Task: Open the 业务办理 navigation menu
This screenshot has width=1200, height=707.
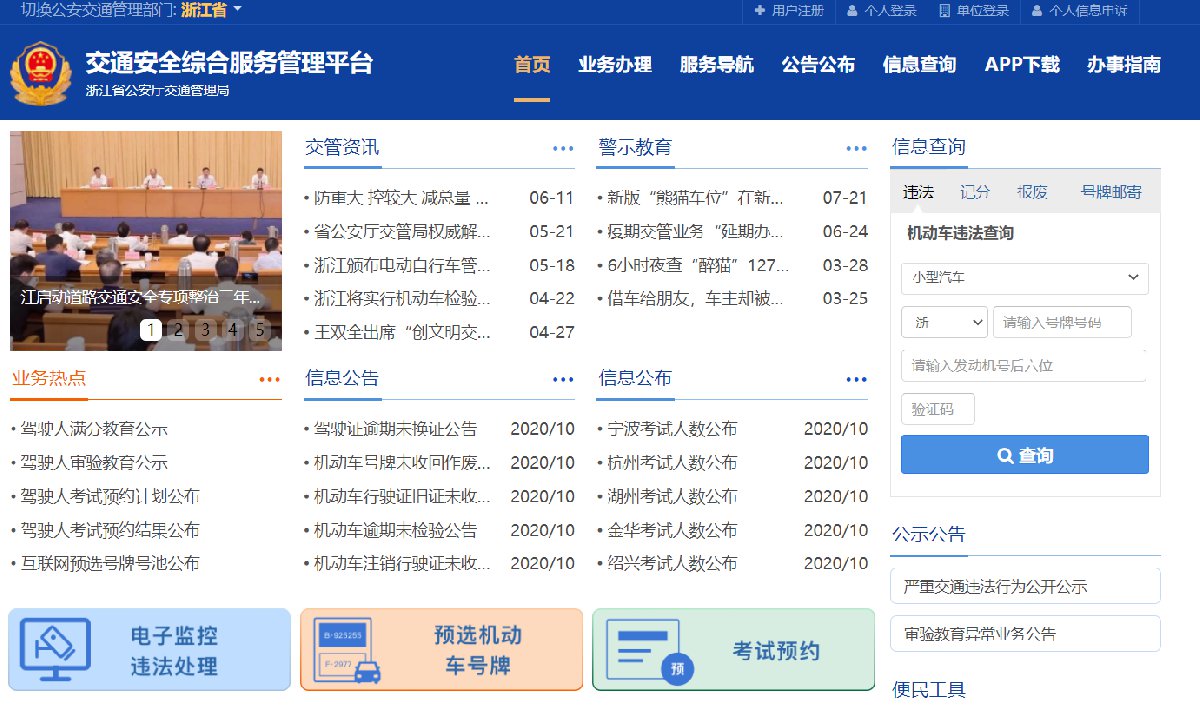Action: (x=614, y=65)
